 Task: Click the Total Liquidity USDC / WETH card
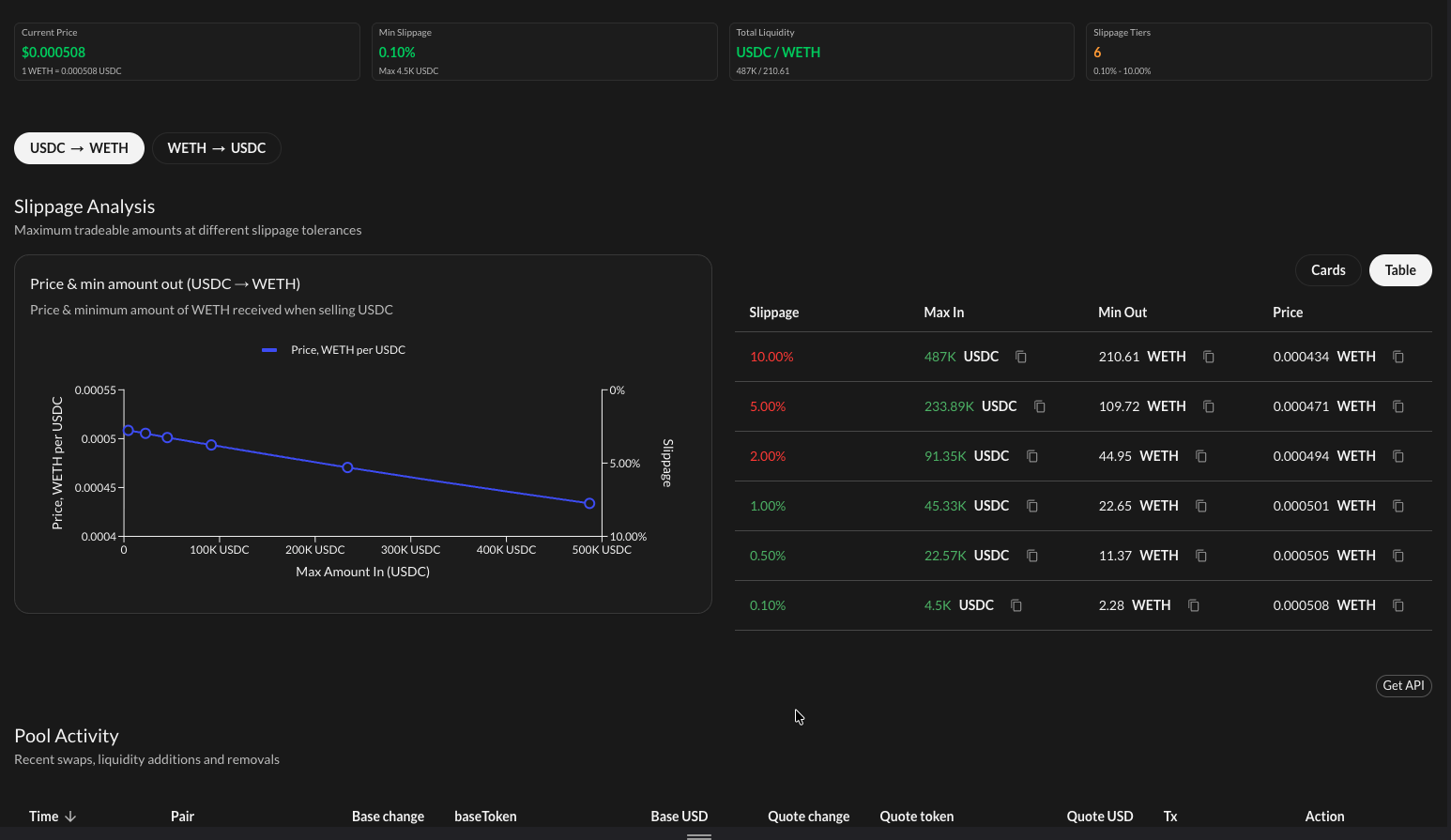(x=901, y=52)
